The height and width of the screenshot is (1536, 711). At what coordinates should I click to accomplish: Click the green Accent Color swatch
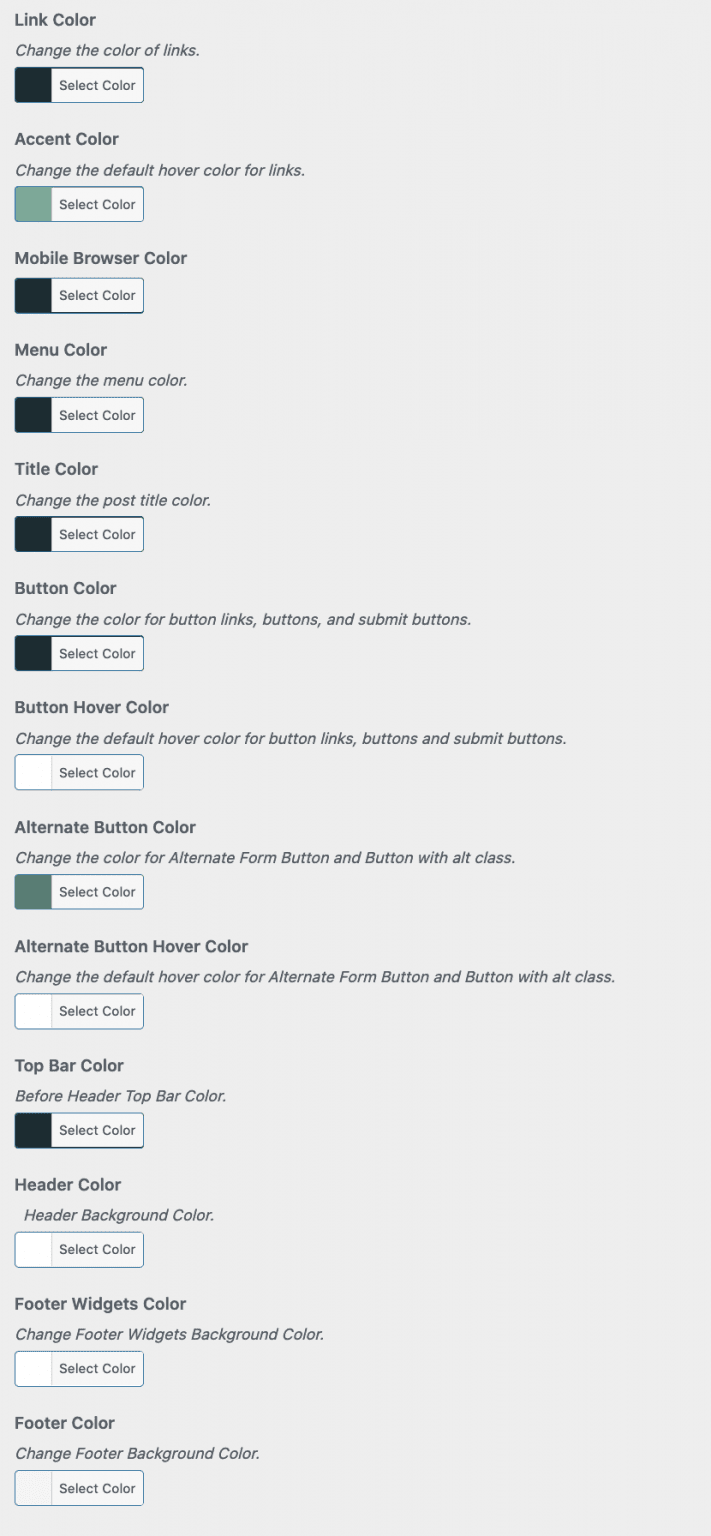[31, 203]
